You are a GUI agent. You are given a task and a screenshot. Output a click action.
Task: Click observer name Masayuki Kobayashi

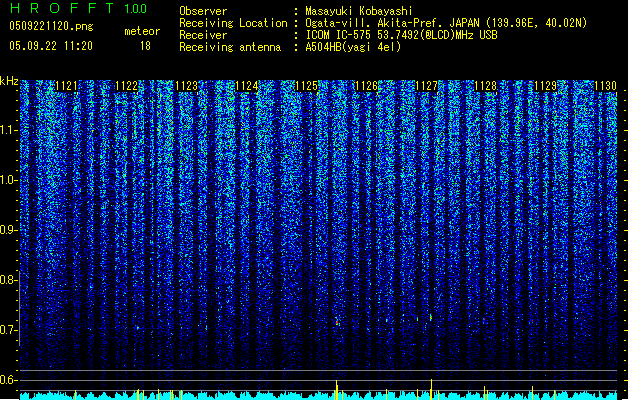359,11
